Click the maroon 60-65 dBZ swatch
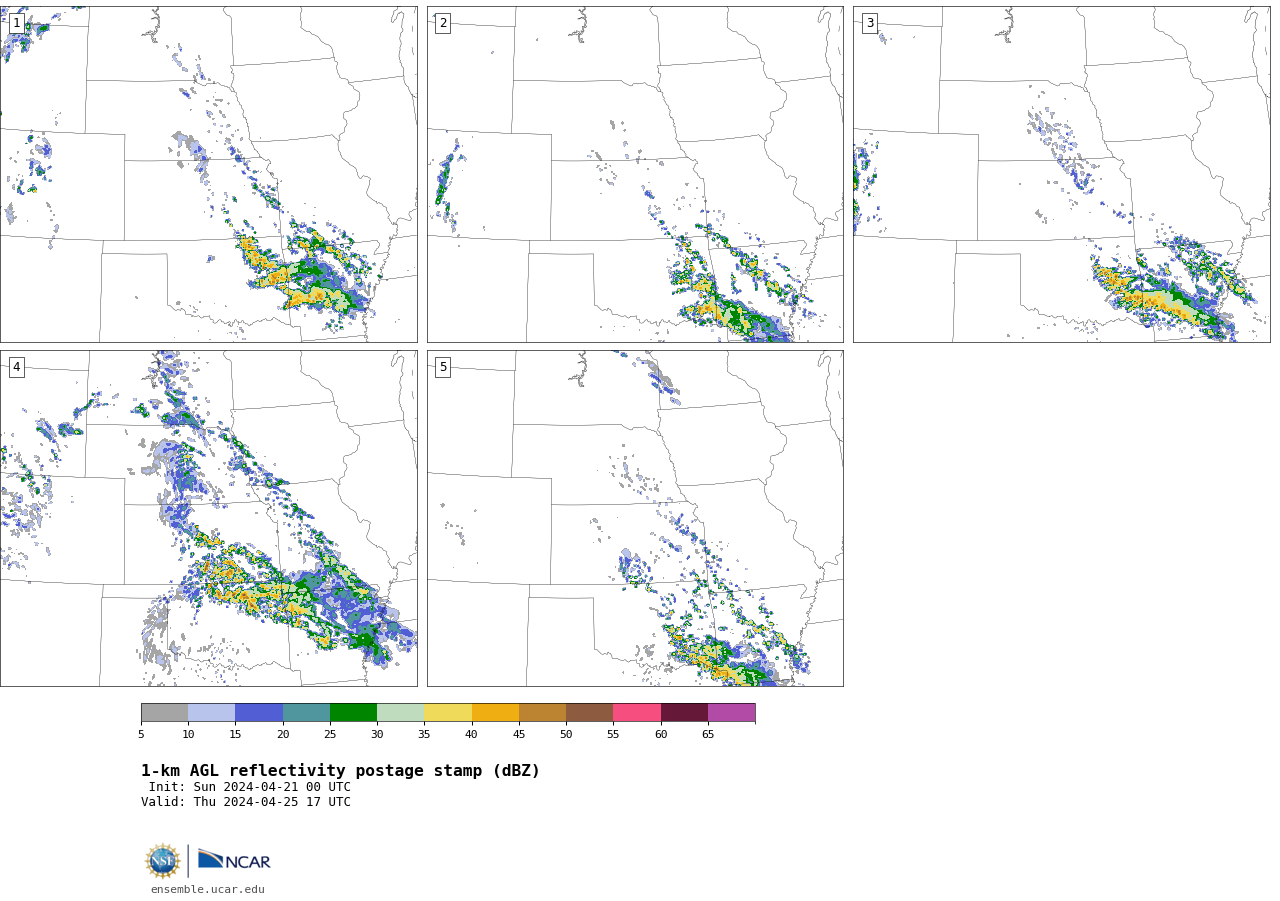1280x901 pixels. [684, 713]
